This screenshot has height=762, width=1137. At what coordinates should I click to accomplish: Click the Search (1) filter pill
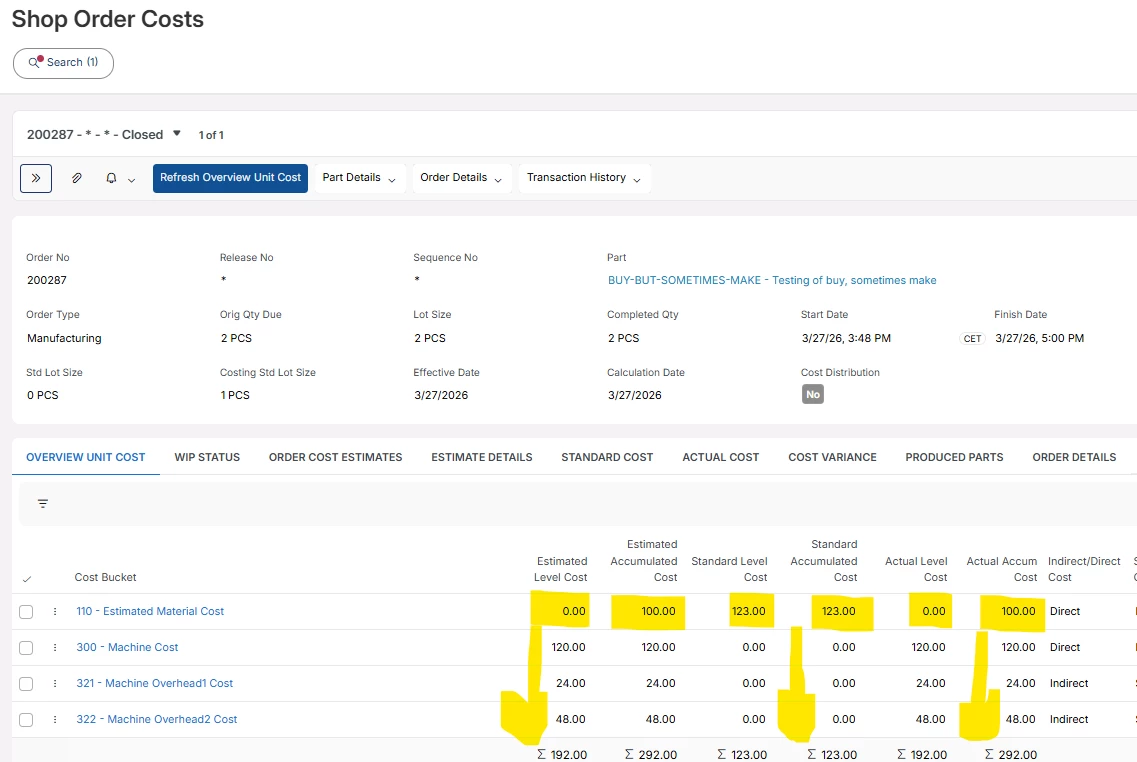pyautogui.click(x=63, y=63)
